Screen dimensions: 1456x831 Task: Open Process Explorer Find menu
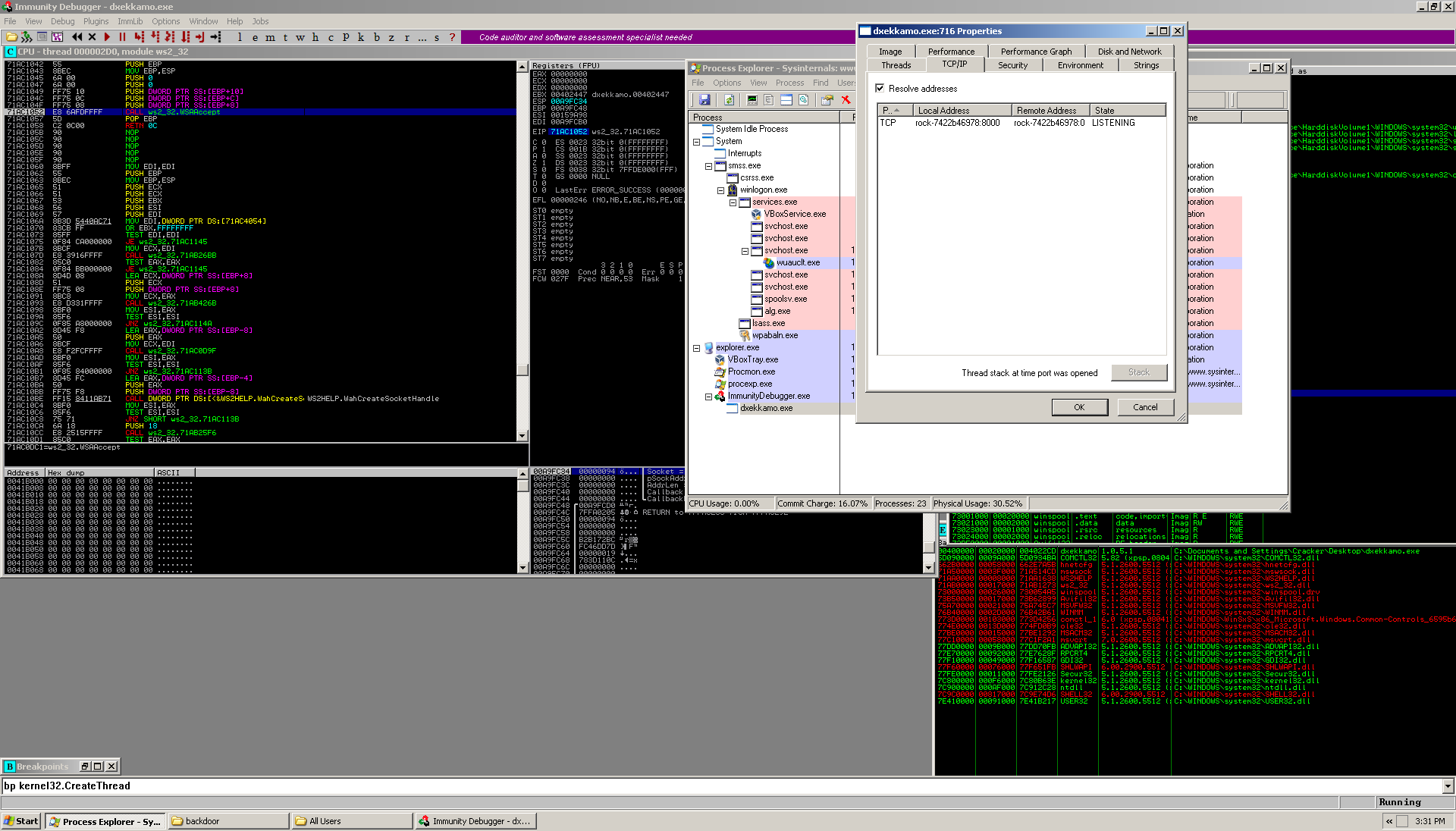(821, 83)
